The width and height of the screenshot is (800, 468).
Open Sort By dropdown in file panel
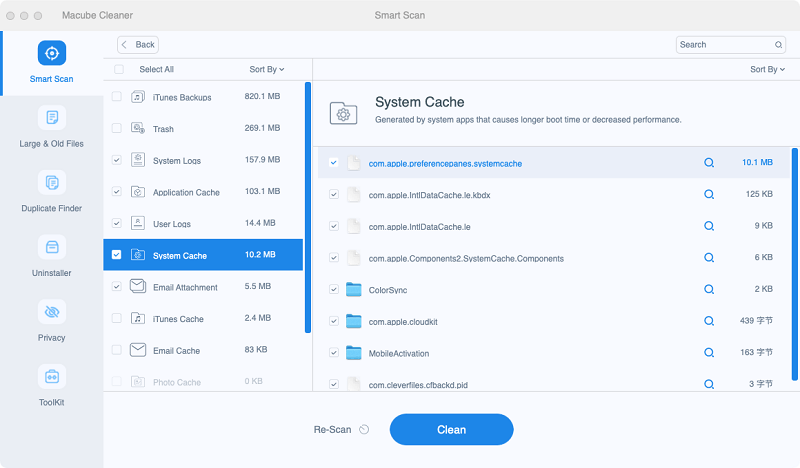[767, 69]
